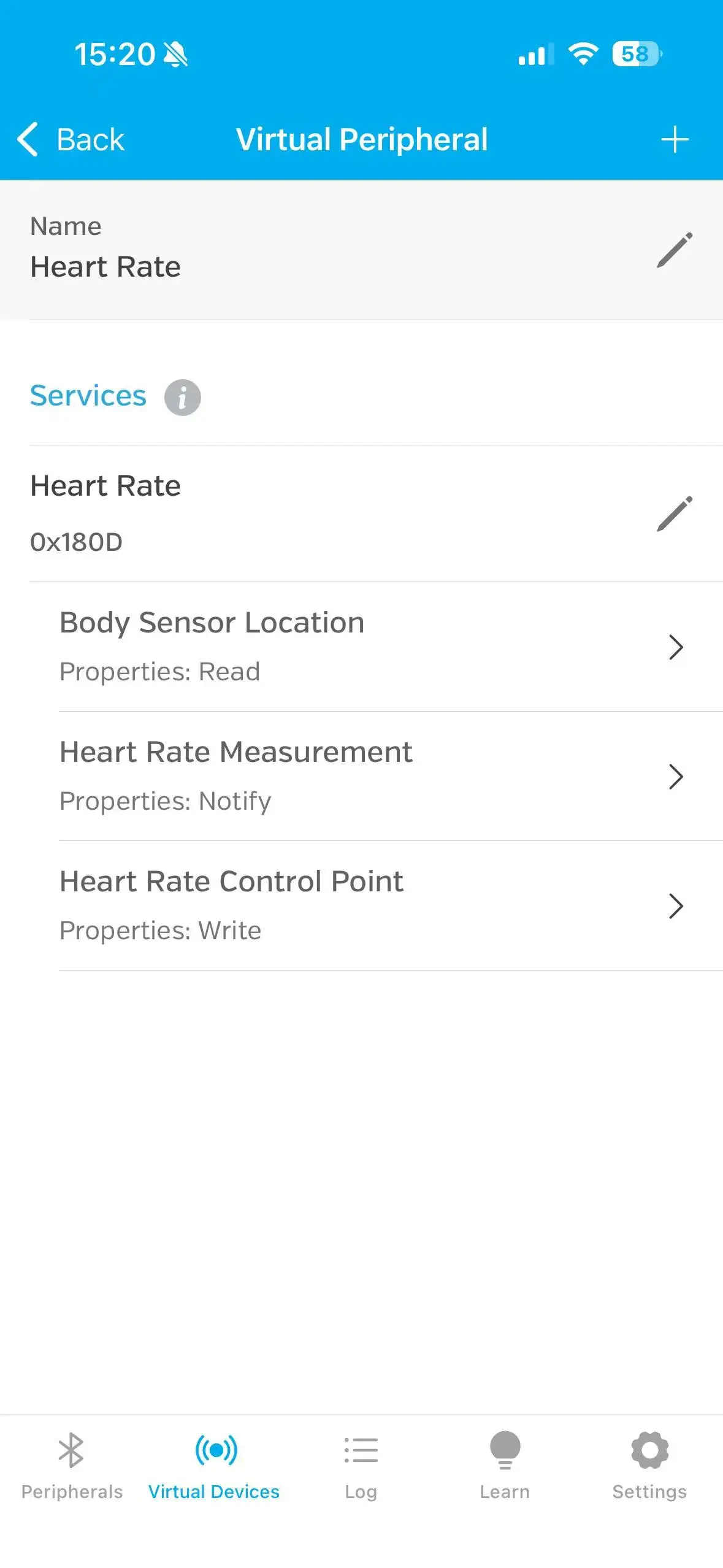Image resolution: width=723 pixels, height=1568 pixels.
Task: Switch to the Peripherals tab label
Action: click(72, 1492)
